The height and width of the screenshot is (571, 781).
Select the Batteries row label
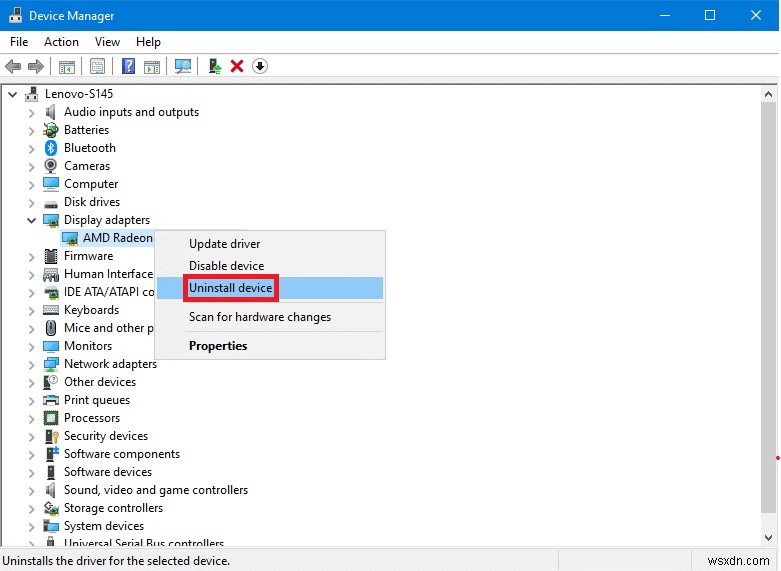(87, 130)
